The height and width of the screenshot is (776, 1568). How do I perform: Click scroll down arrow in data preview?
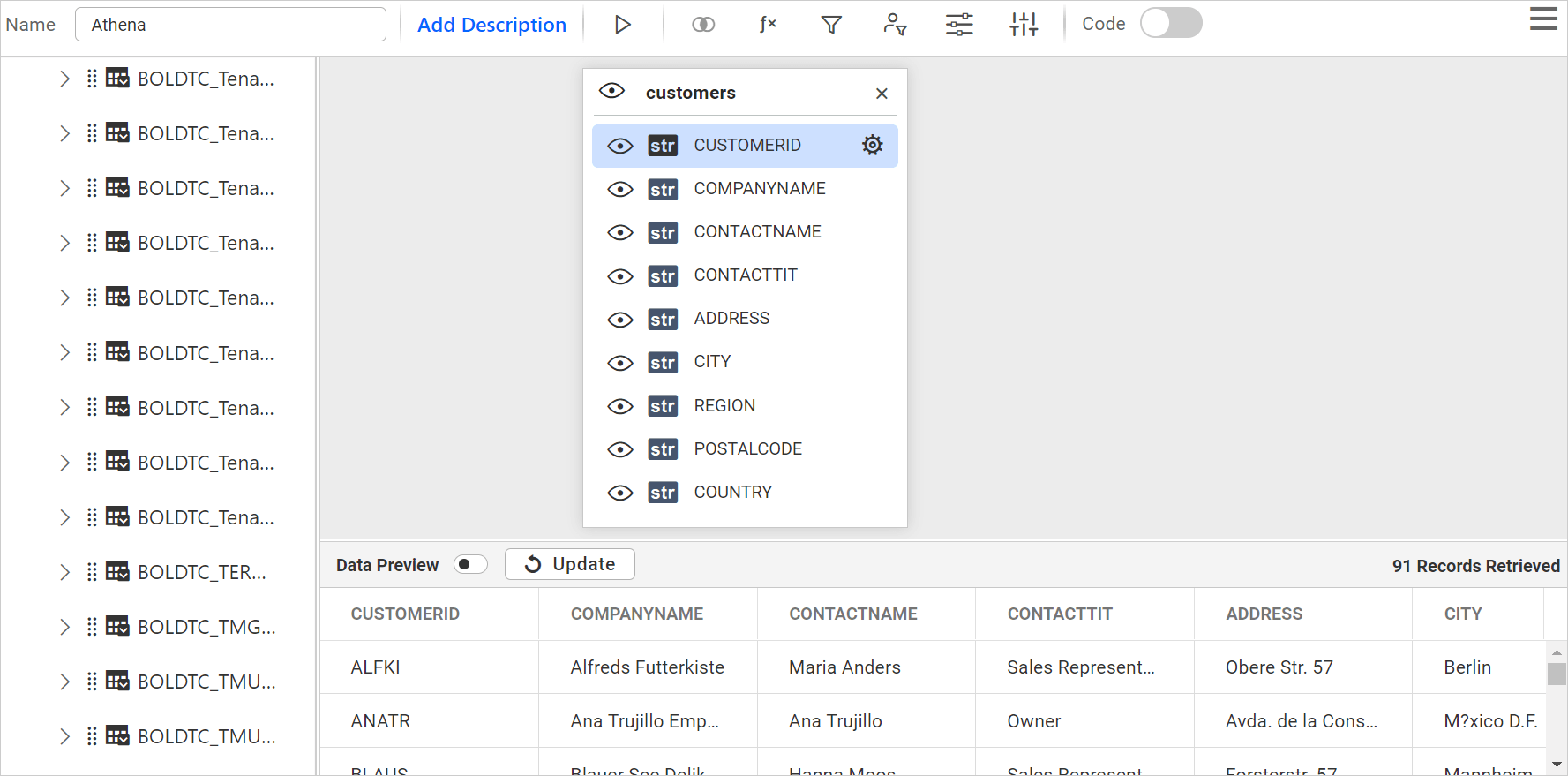pyautogui.click(x=1557, y=765)
